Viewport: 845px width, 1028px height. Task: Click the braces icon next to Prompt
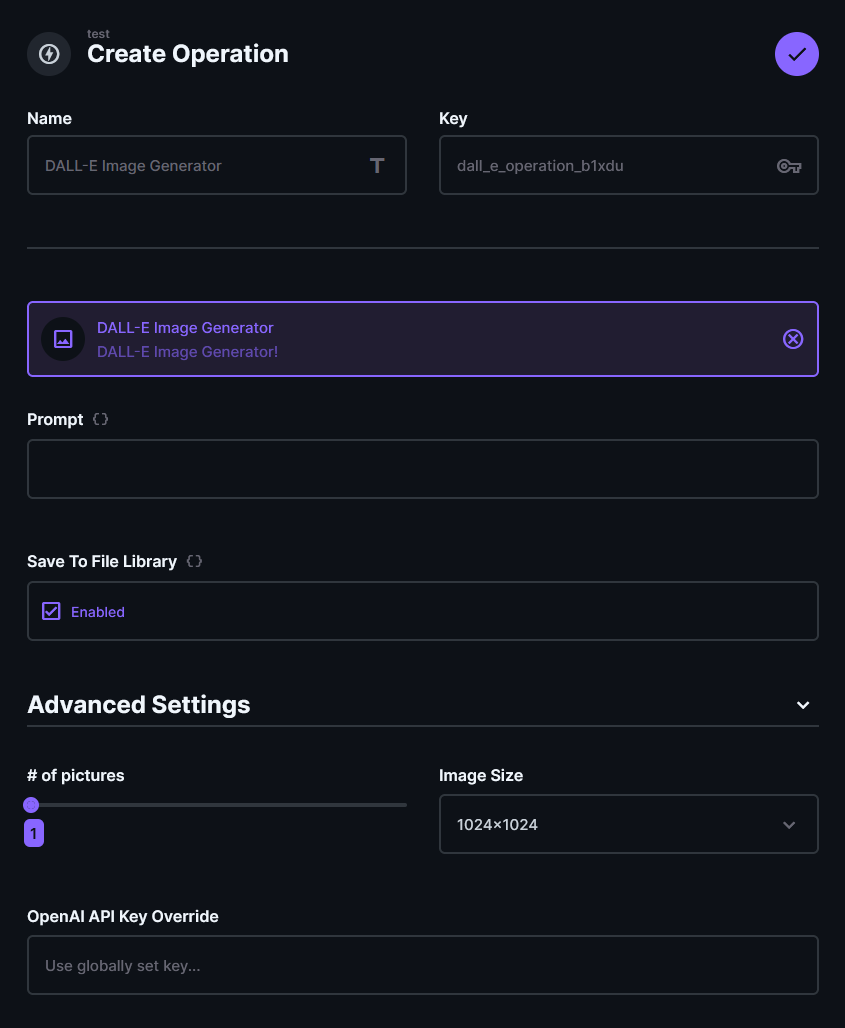100,419
